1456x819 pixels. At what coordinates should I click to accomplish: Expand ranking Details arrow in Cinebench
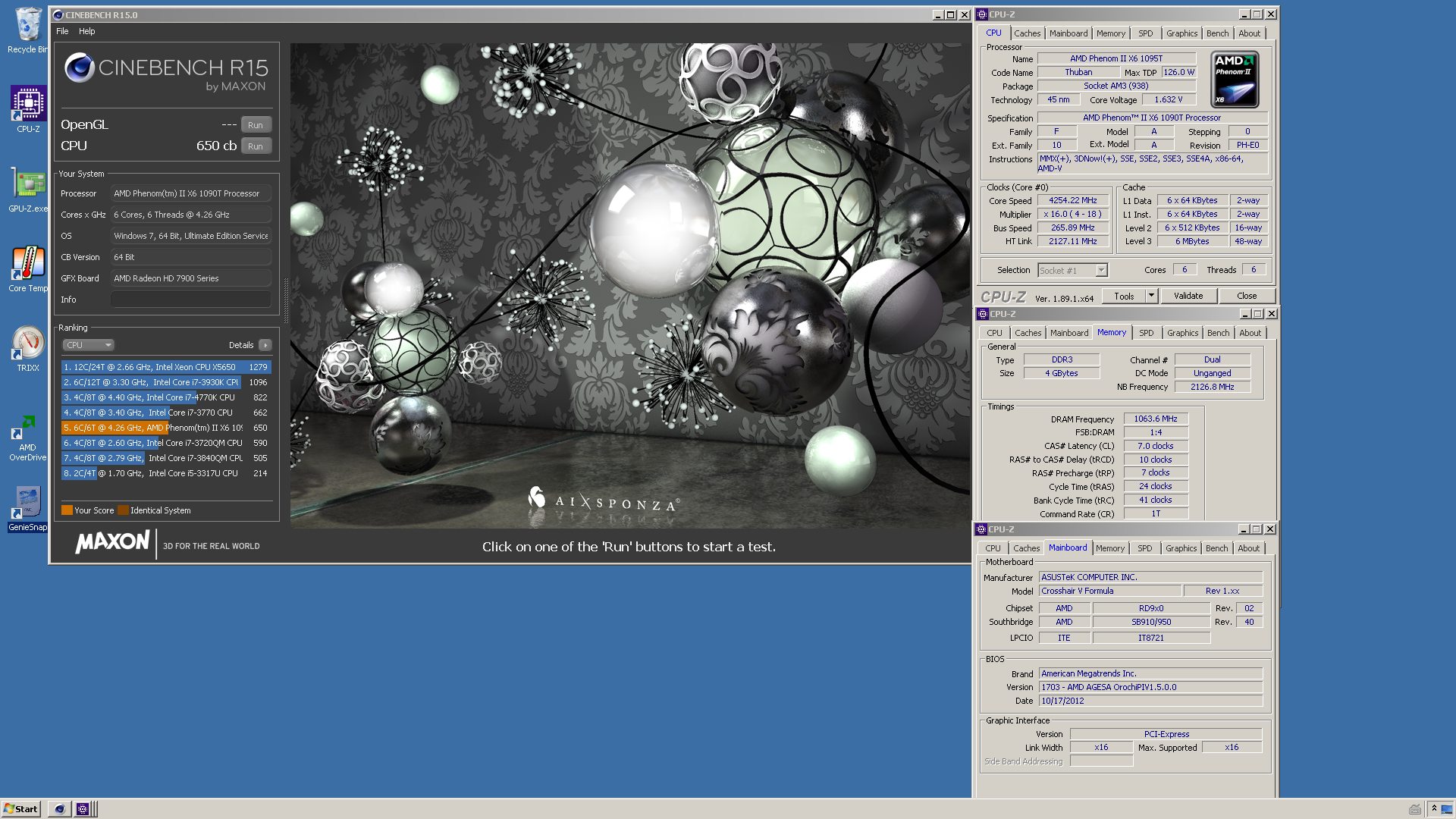click(265, 345)
